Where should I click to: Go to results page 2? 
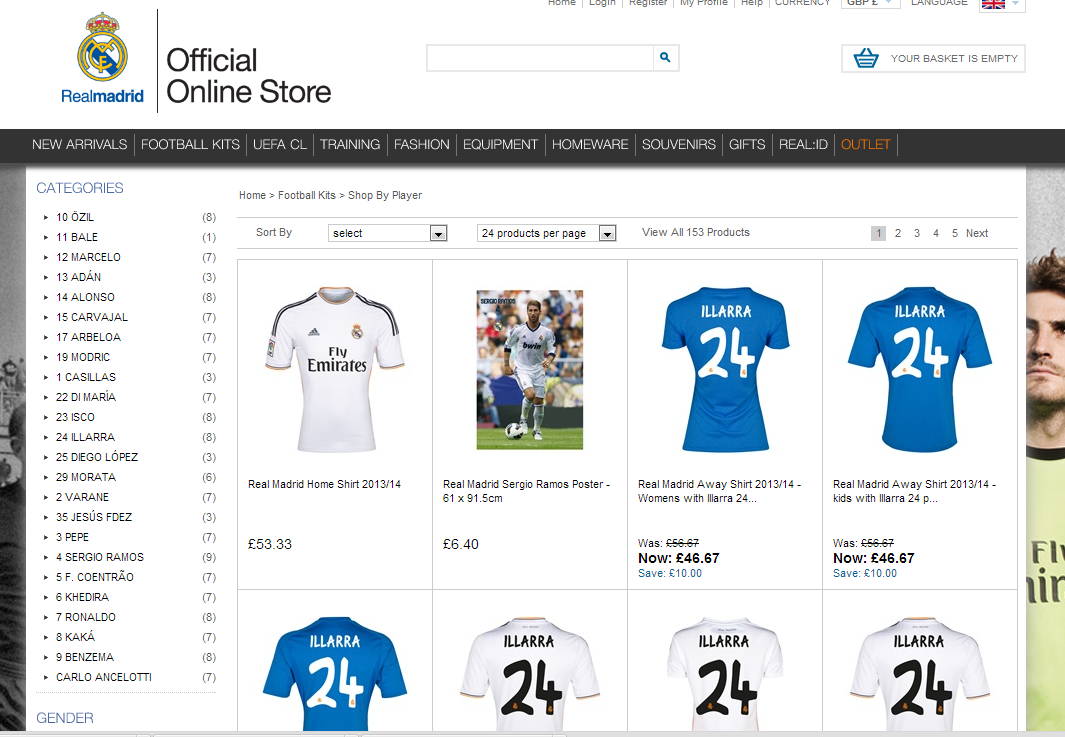pos(898,233)
